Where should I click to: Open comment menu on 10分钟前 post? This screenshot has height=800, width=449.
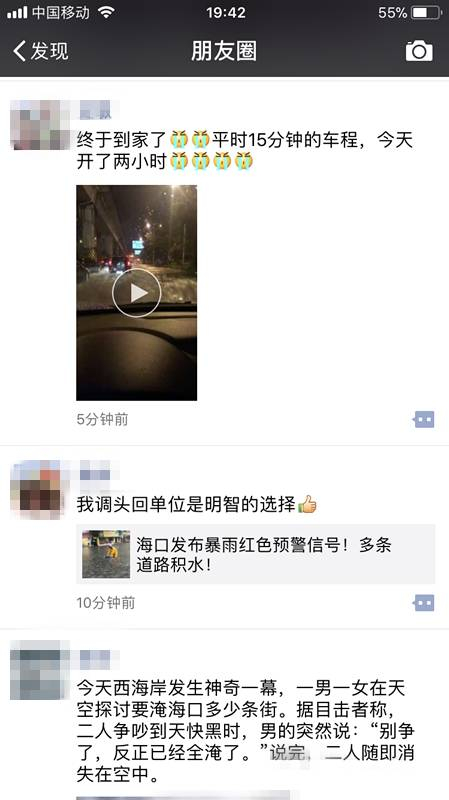click(423, 603)
